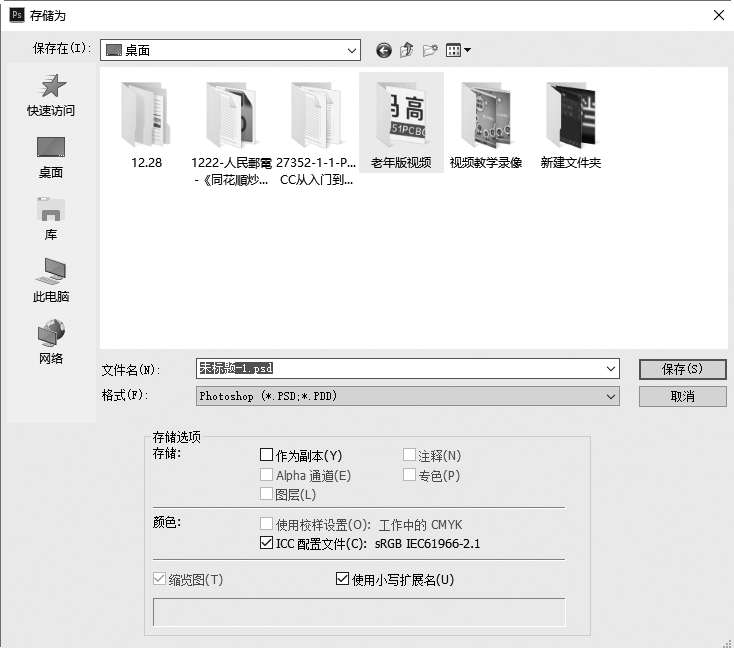The height and width of the screenshot is (648, 734).
Task: Select the 视频教学录像 folder
Action: pos(486,124)
